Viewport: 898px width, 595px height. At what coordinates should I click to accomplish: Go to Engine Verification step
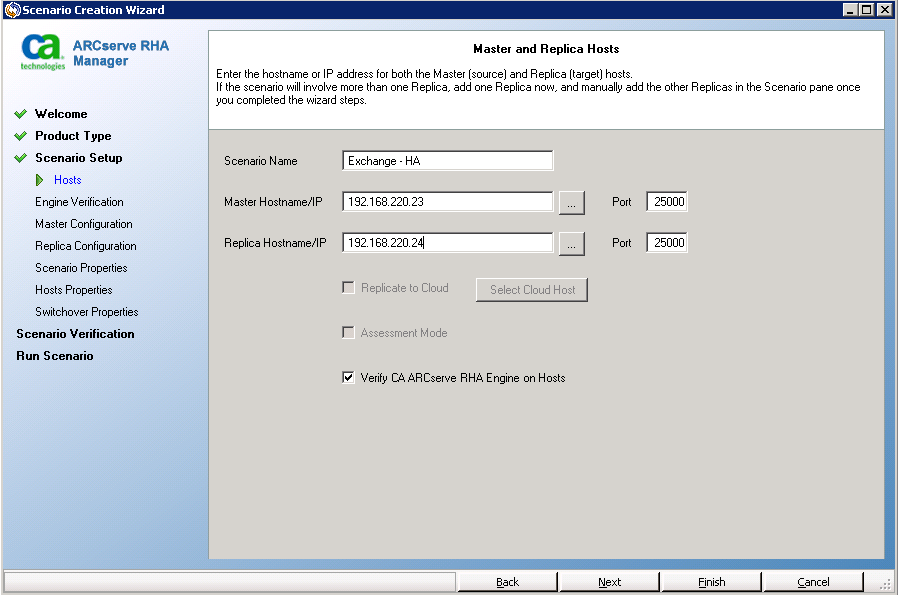[79, 202]
